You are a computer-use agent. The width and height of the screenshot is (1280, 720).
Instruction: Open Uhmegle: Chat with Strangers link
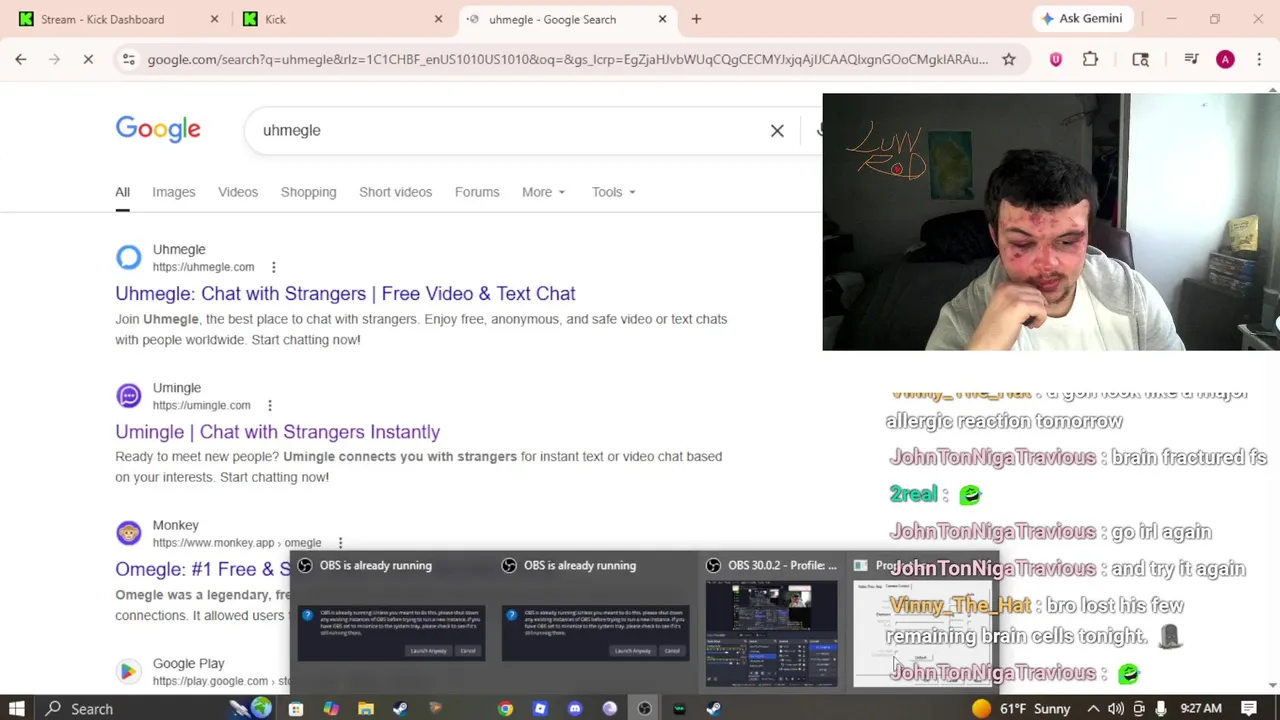(x=345, y=293)
